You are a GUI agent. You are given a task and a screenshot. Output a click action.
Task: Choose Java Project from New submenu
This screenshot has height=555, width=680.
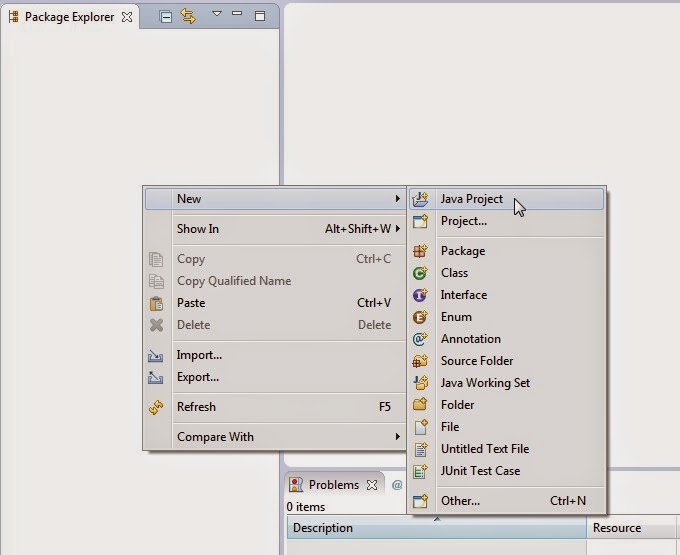click(x=507, y=199)
